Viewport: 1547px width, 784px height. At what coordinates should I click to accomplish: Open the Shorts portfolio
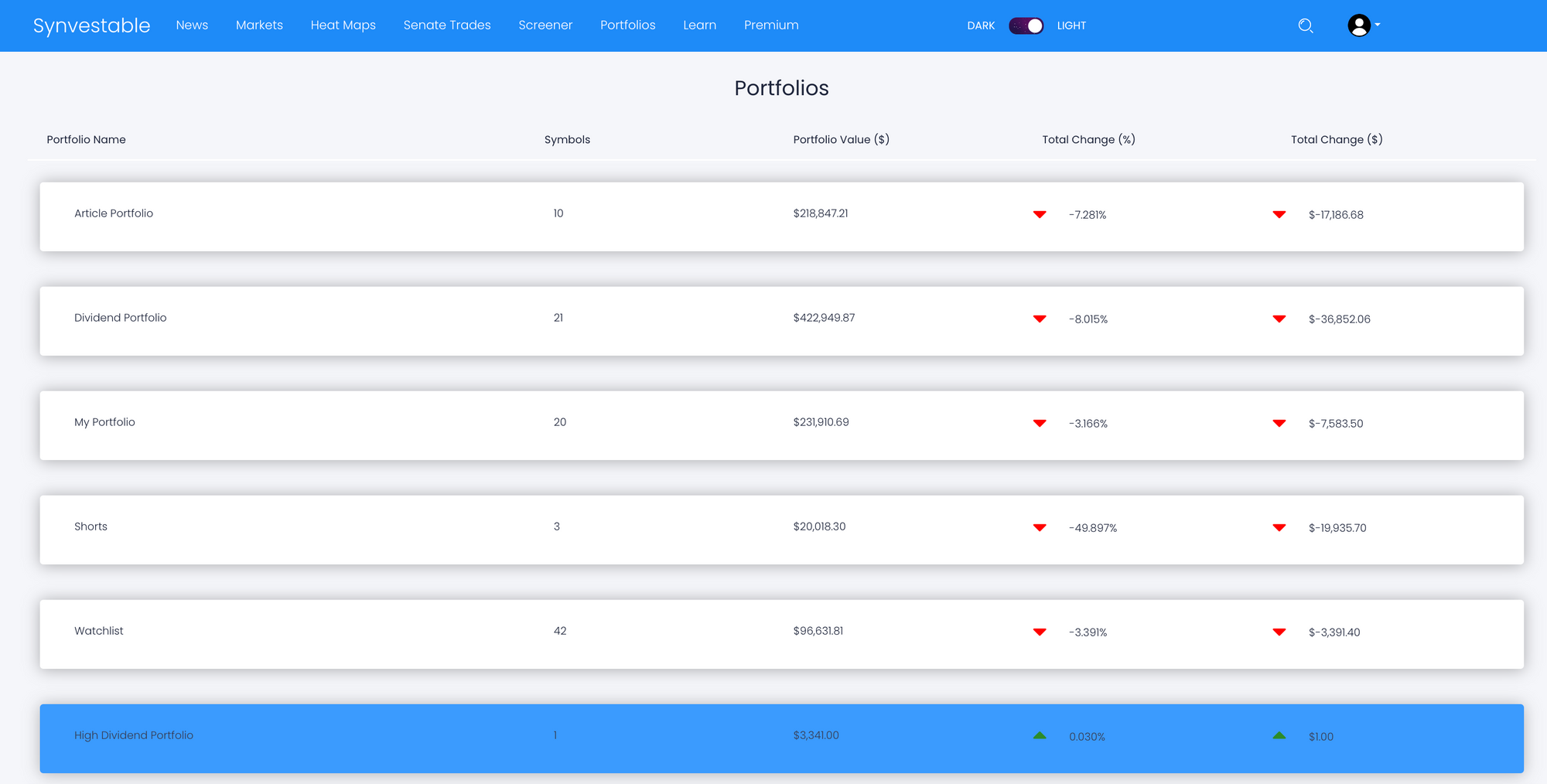[782, 530]
